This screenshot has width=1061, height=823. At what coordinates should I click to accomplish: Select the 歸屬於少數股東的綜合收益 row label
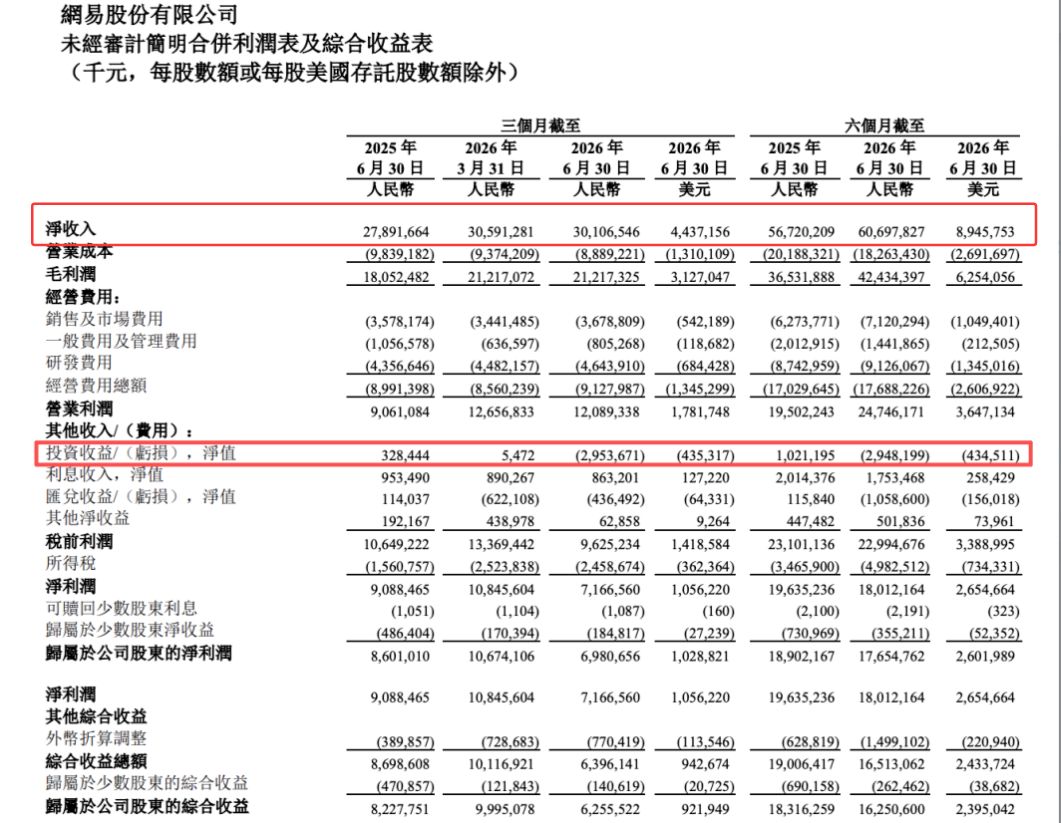(x=146, y=783)
